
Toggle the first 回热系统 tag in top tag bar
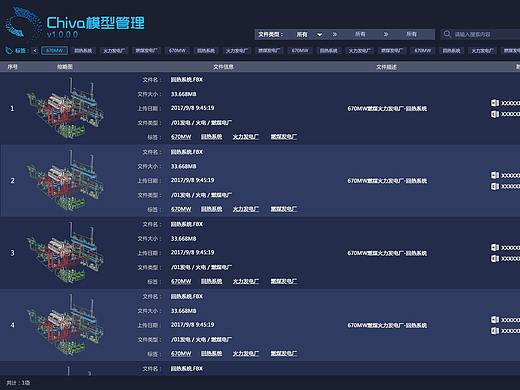[83, 51]
